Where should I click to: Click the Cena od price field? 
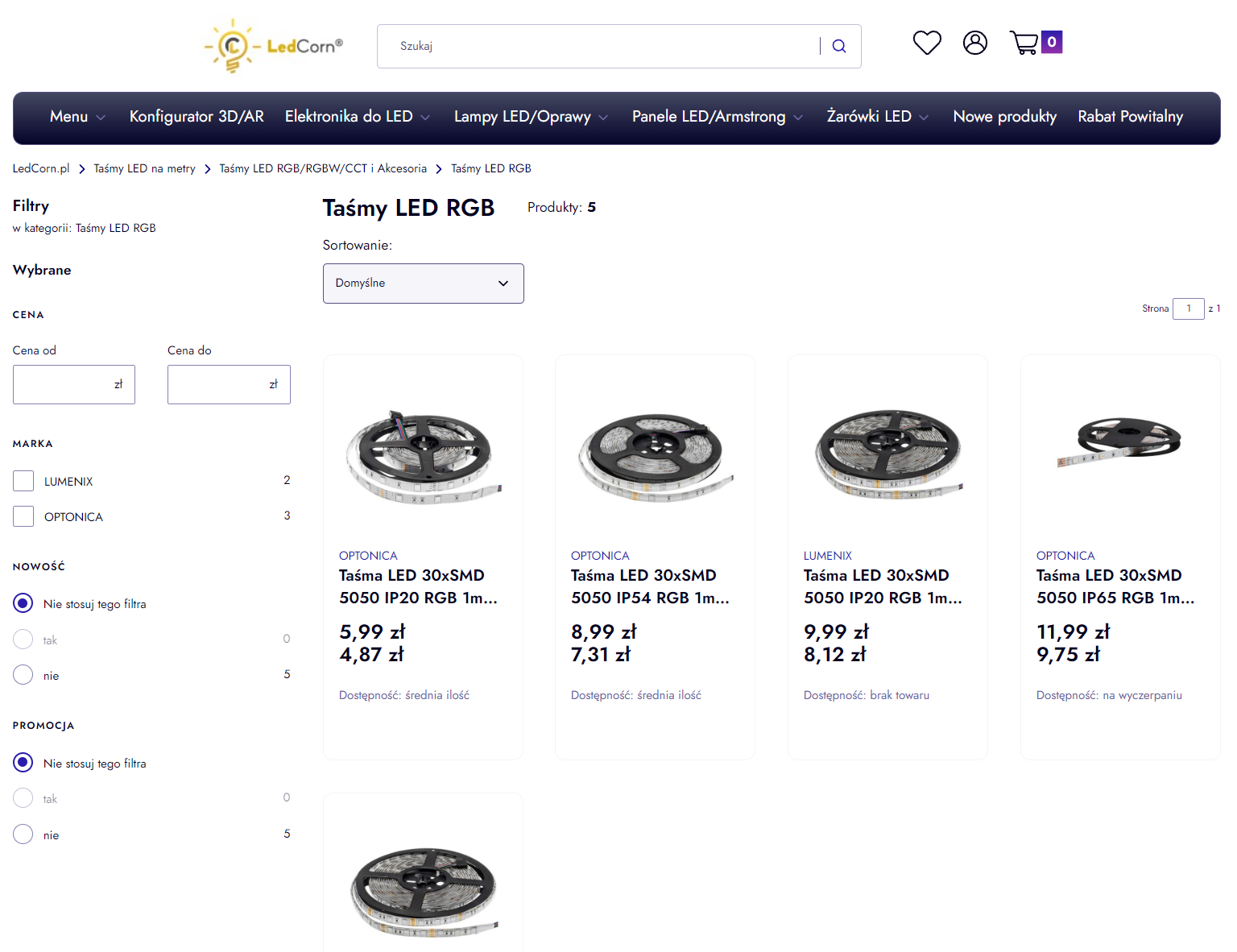click(74, 384)
